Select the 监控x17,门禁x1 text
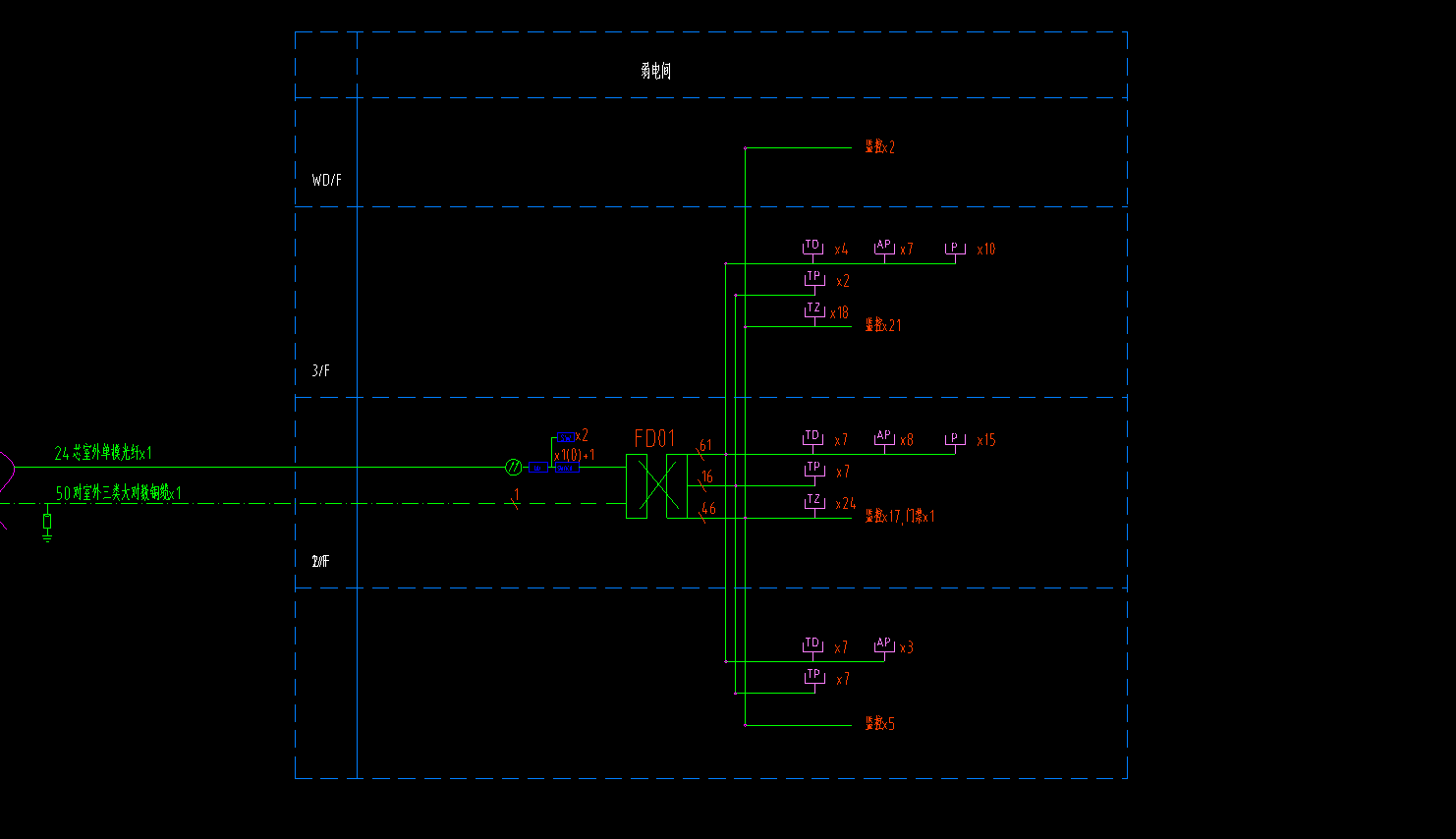Viewport: 1456px width, 839px height. [900, 516]
